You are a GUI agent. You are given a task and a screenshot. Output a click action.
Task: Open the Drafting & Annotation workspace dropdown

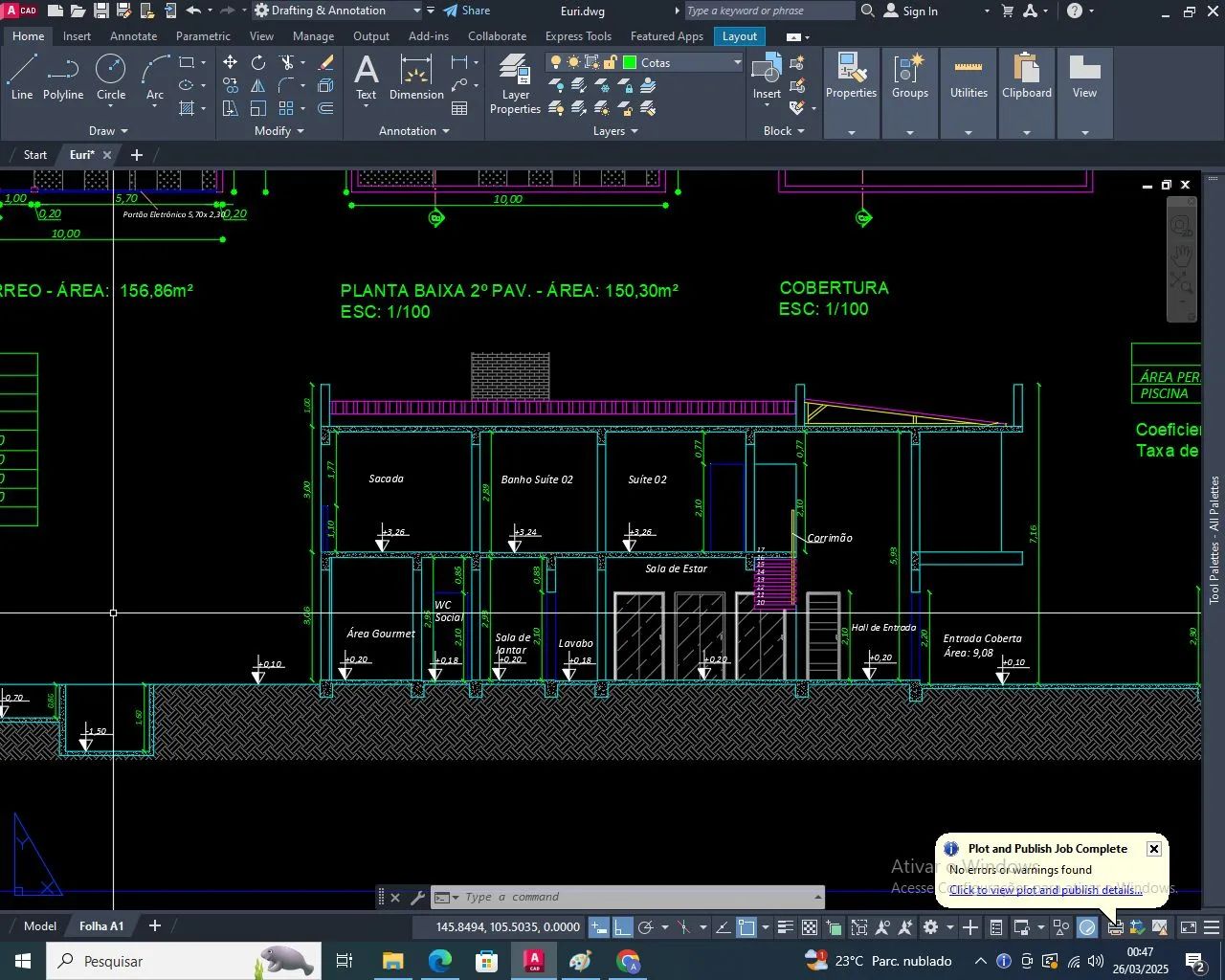(417, 11)
